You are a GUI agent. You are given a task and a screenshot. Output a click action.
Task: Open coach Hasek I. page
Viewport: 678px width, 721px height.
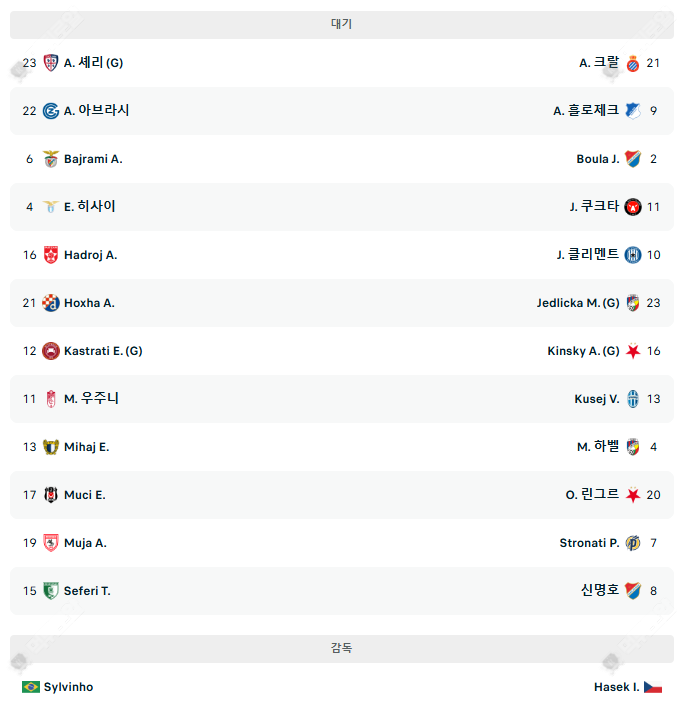(x=616, y=687)
